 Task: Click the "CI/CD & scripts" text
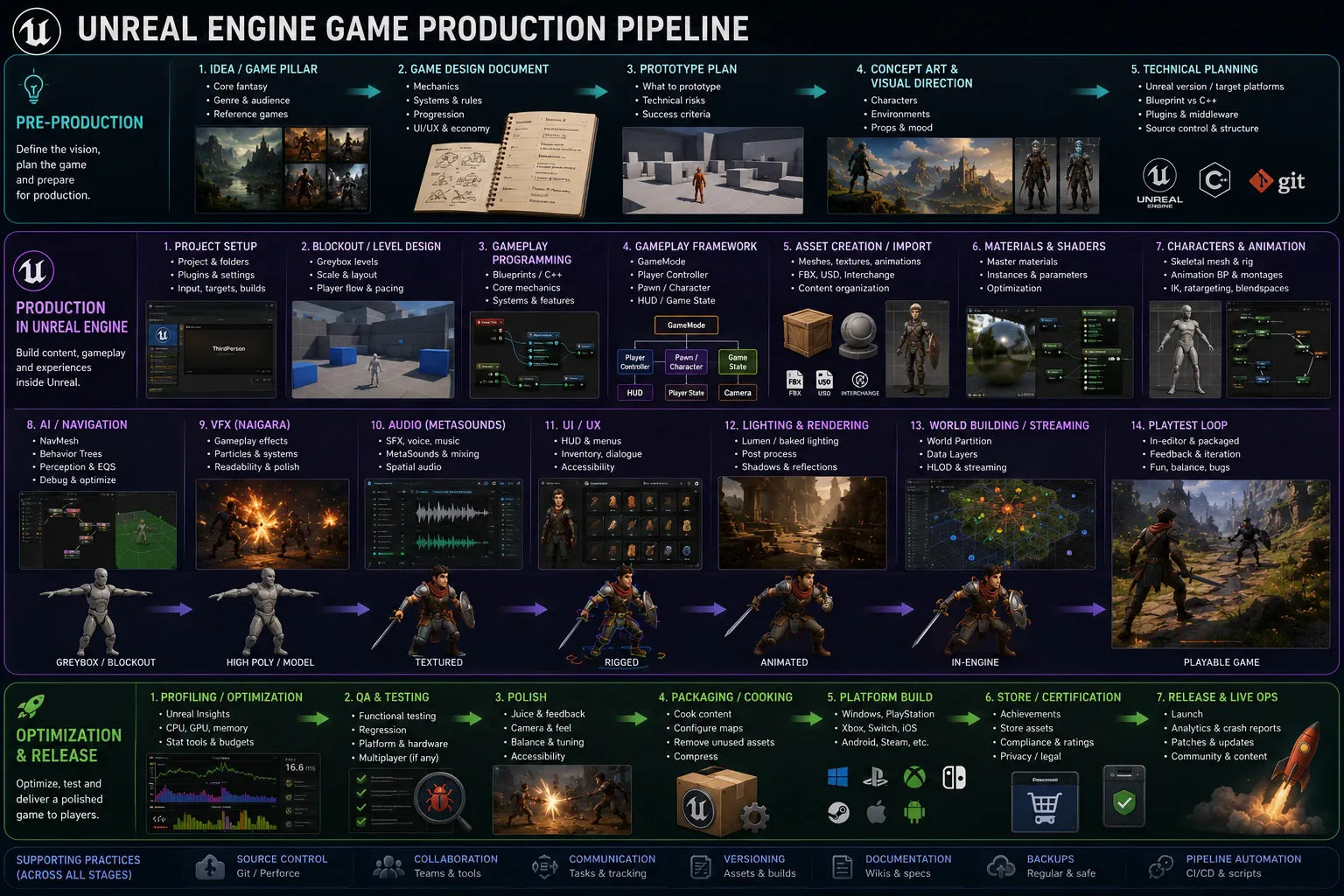coord(1223,873)
